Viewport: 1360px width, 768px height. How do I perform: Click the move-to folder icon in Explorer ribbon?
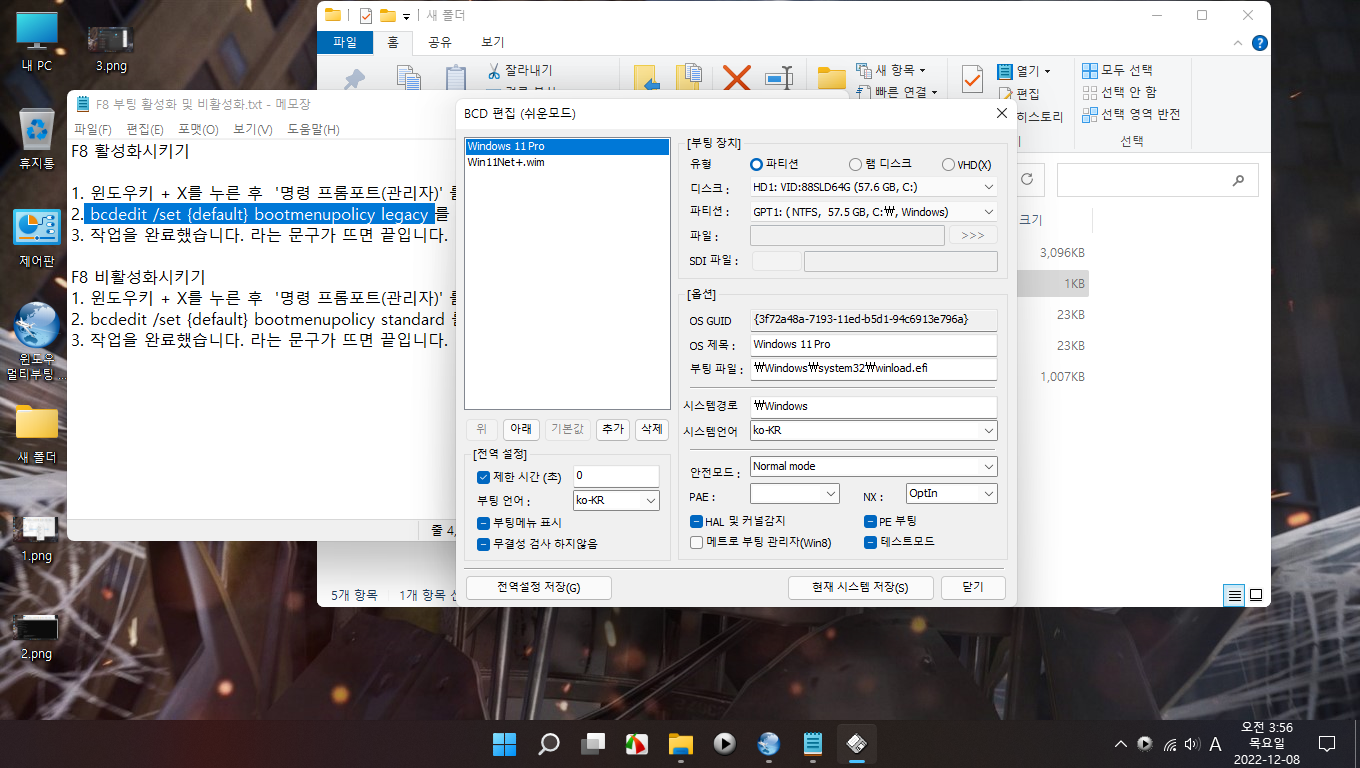(x=646, y=78)
